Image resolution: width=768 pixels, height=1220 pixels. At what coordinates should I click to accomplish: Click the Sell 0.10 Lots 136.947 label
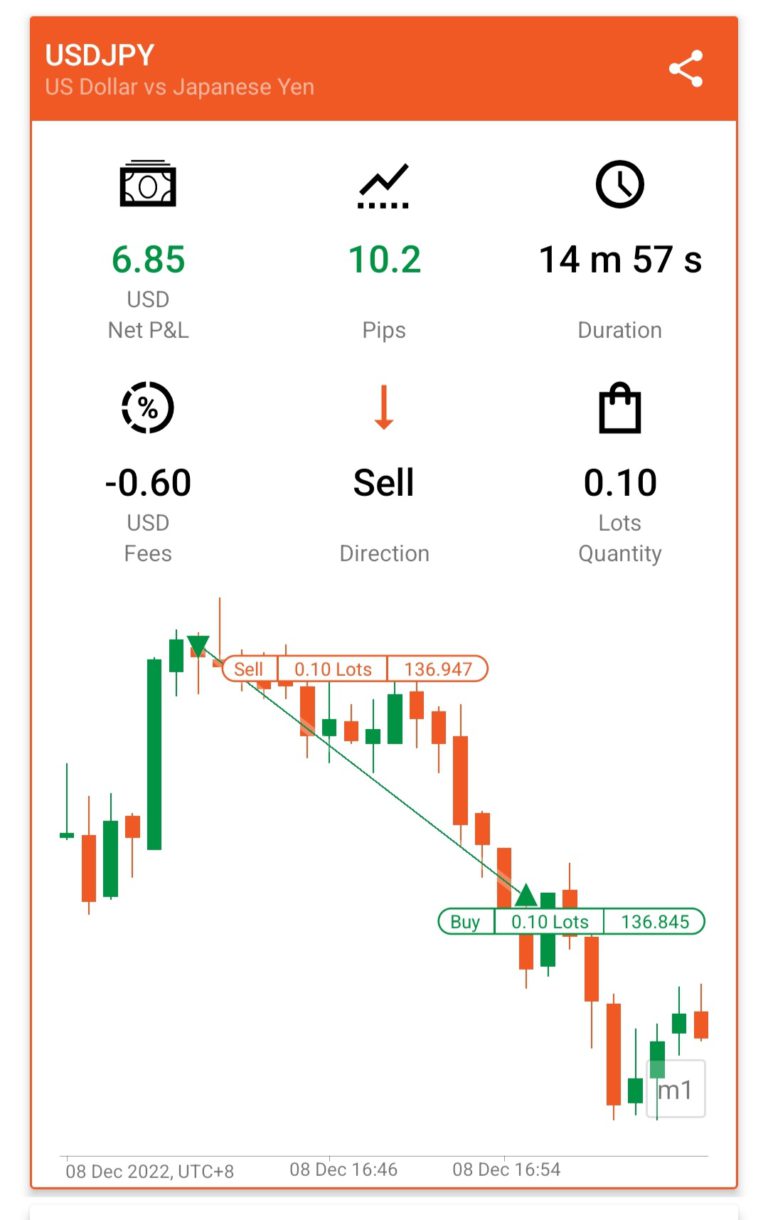pyautogui.click(x=355, y=669)
